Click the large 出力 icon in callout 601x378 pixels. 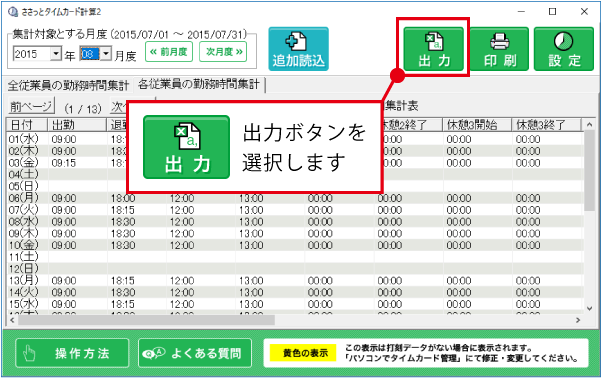[186, 147]
